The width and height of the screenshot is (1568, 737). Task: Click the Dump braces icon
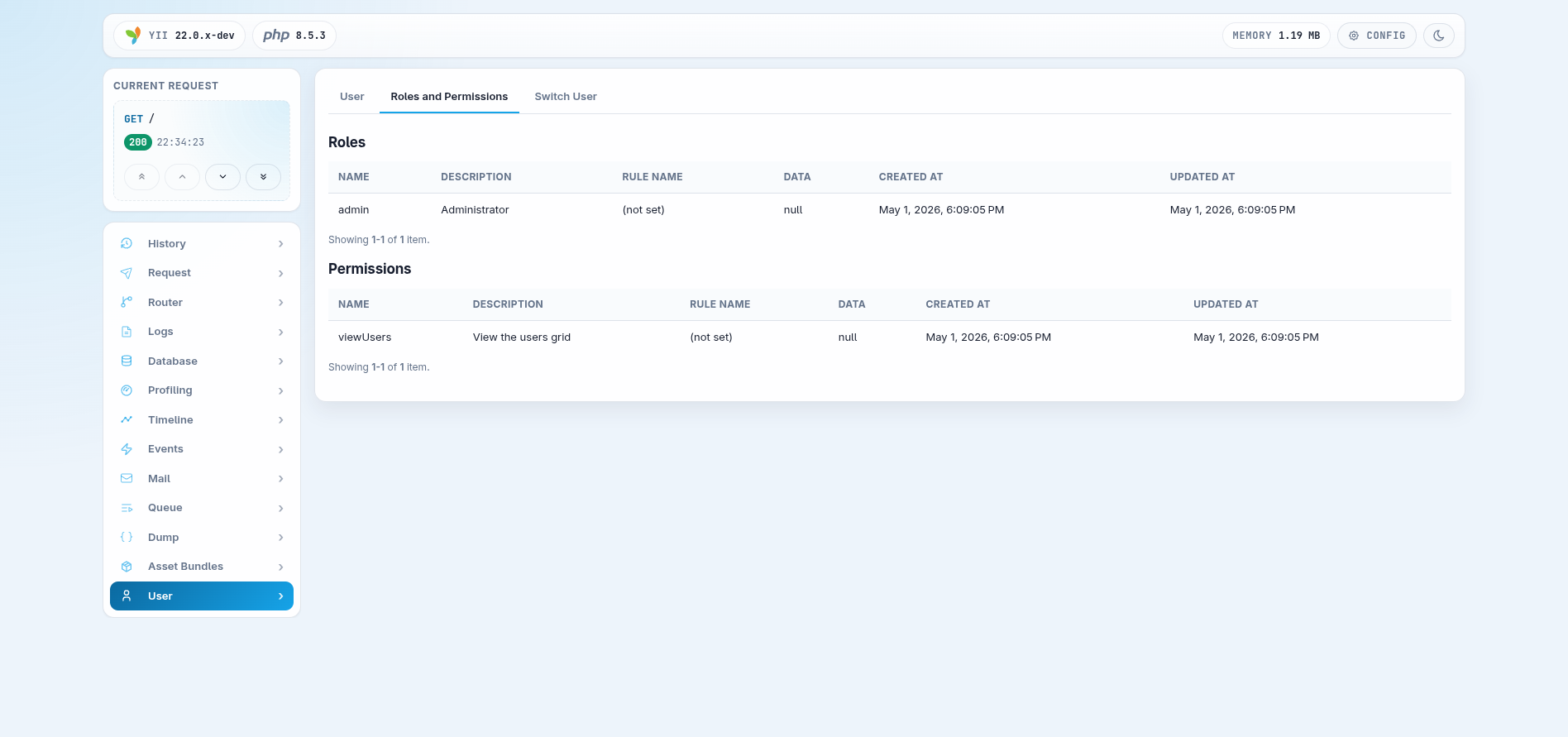click(x=127, y=537)
